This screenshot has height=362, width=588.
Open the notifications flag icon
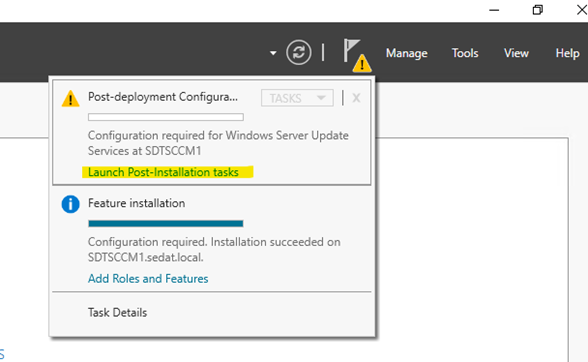(351, 50)
